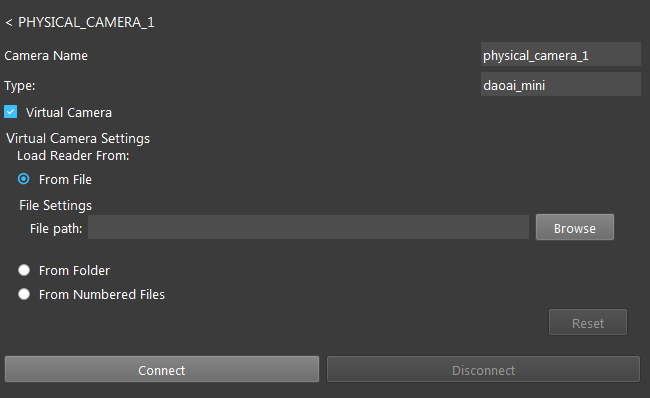Click the PHYSICAL_CAMERA_1 header title
The image size is (650, 398).
tap(86, 22)
